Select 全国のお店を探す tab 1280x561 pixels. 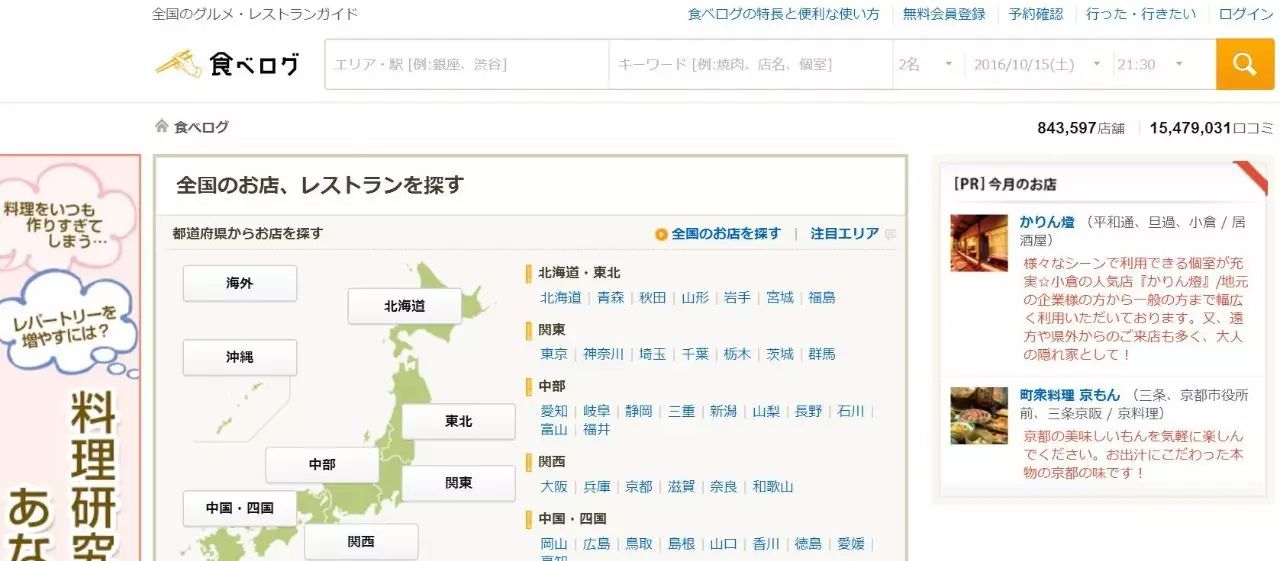pos(726,234)
